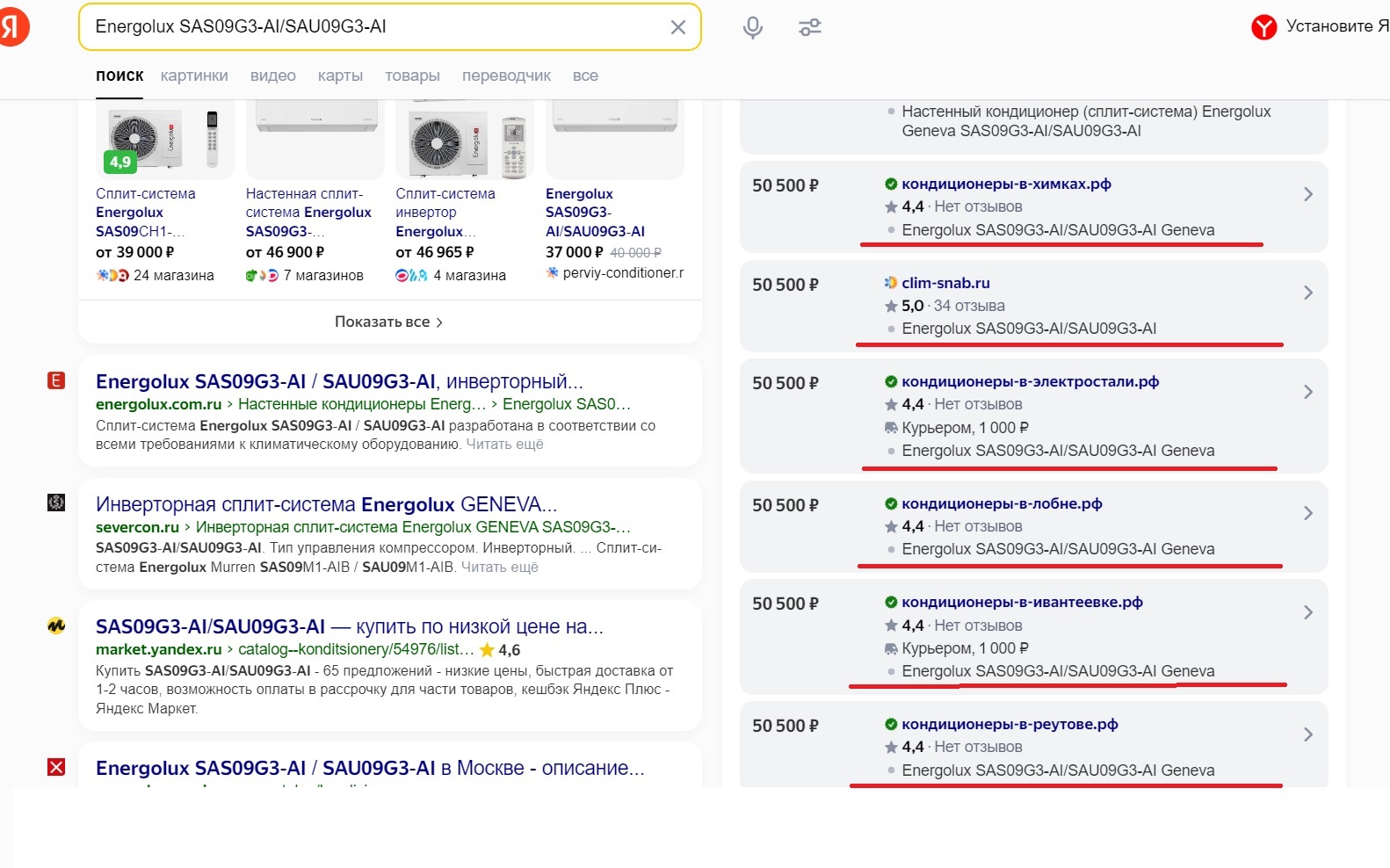The height and width of the screenshot is (868, 1390).
Task: Start voice search with microphone icon
Action: (752, 27)
